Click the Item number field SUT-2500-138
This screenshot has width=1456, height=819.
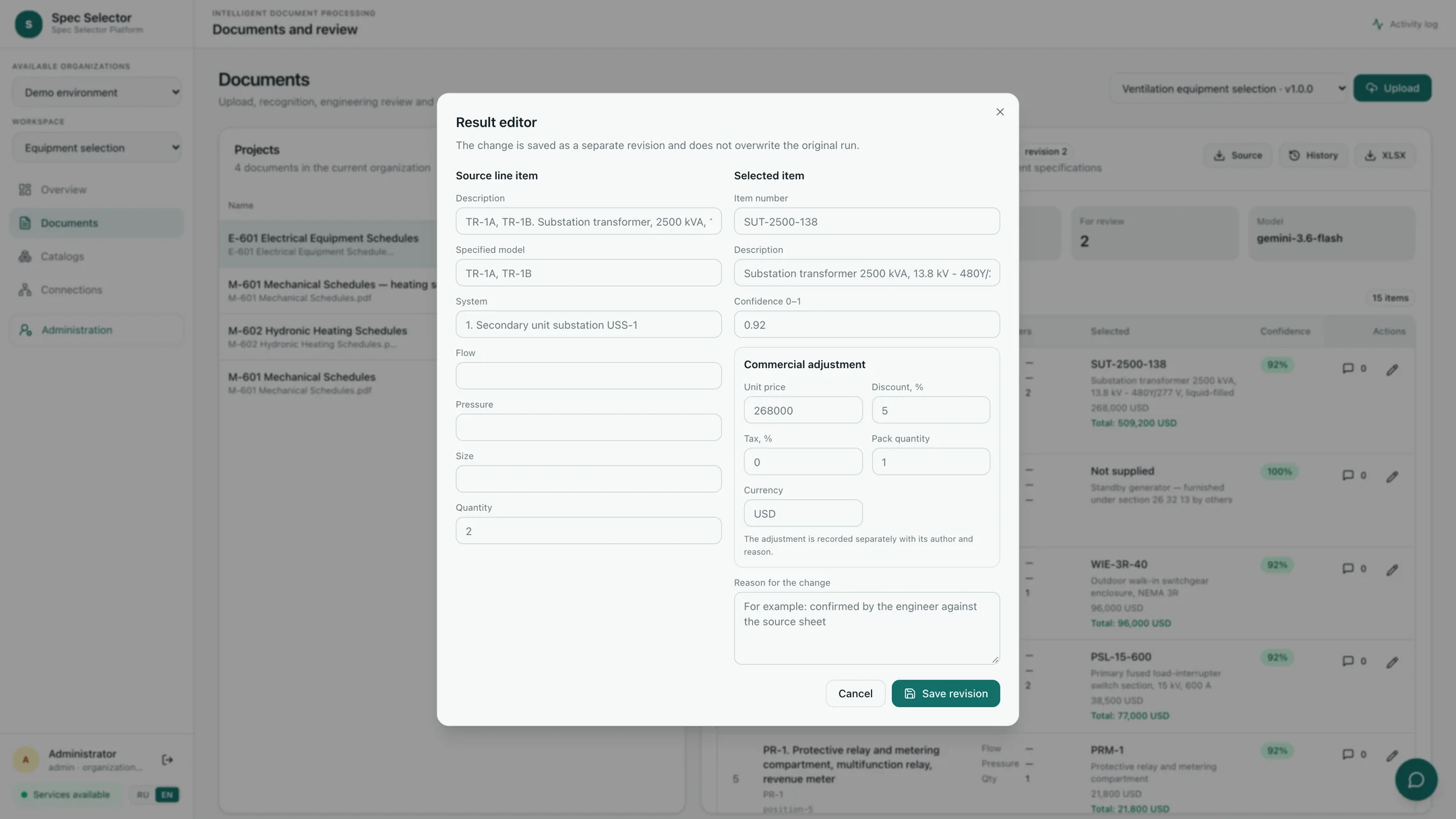click(866, 222)
